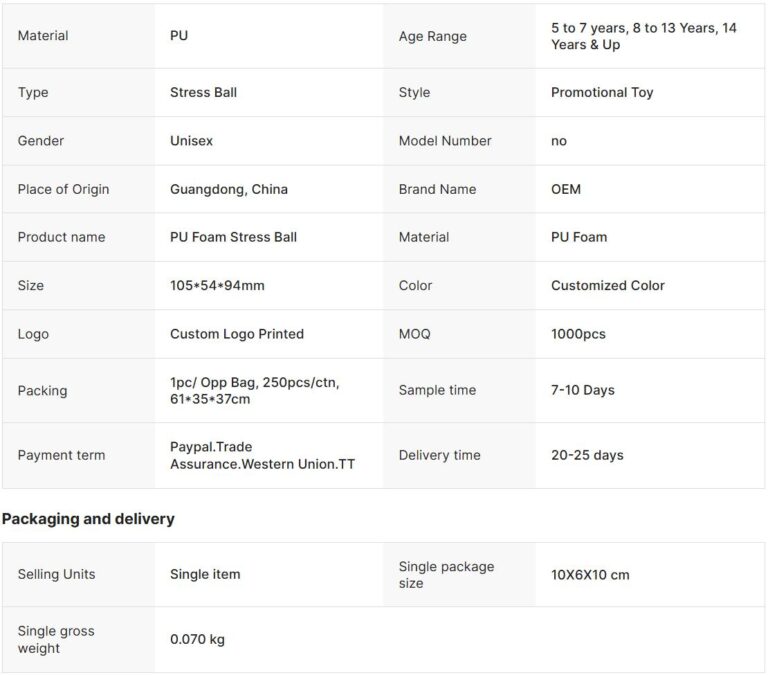Select the payment term value with Paypal
The height and width of the screenshot is (675, 768).
tap(262, 455)
